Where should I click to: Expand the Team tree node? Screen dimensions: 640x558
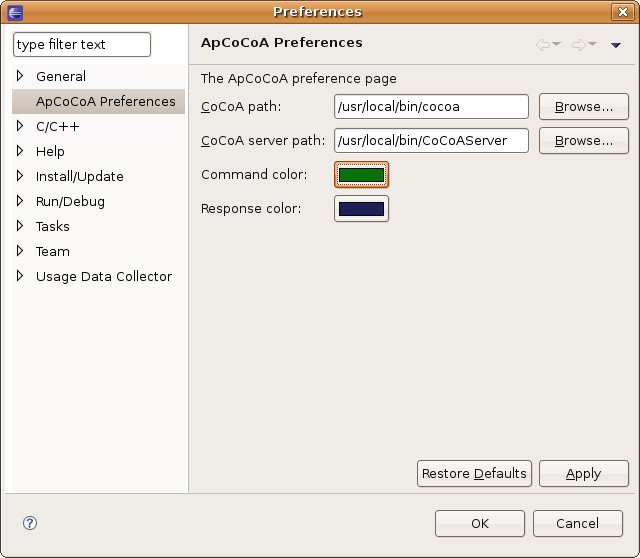tap(20, 251)
